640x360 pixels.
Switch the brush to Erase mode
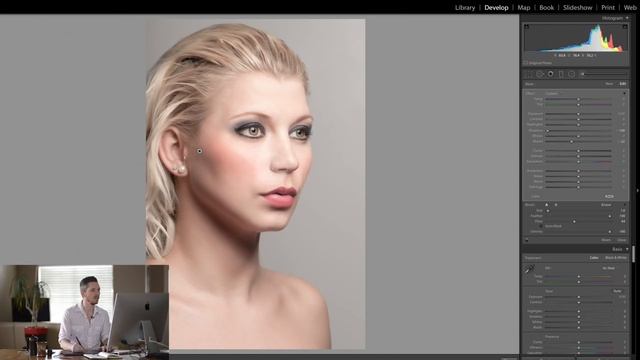pos(606,204)
